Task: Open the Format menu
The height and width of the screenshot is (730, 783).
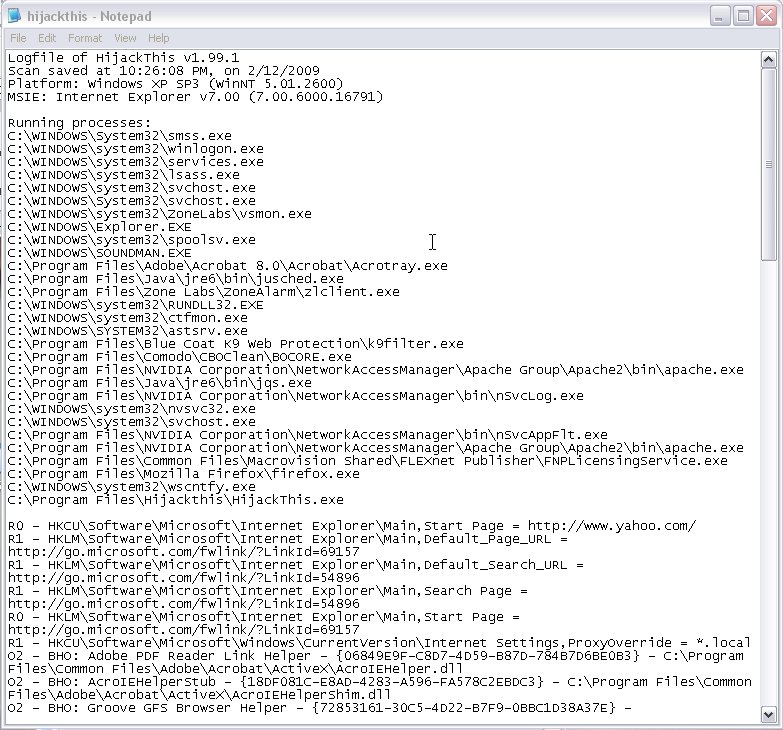Action: [85, 38]
